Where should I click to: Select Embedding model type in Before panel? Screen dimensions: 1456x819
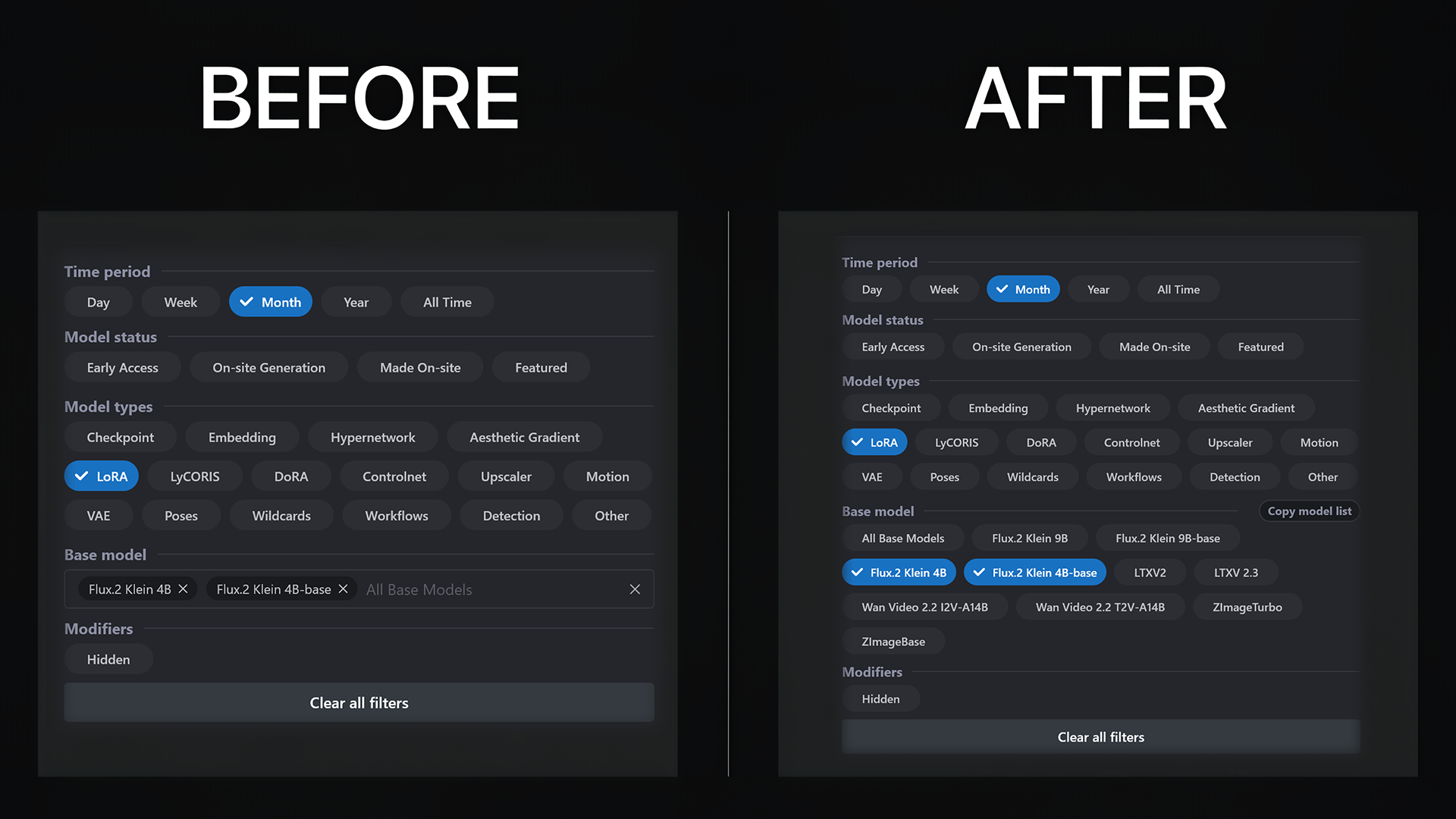[243, 437]
